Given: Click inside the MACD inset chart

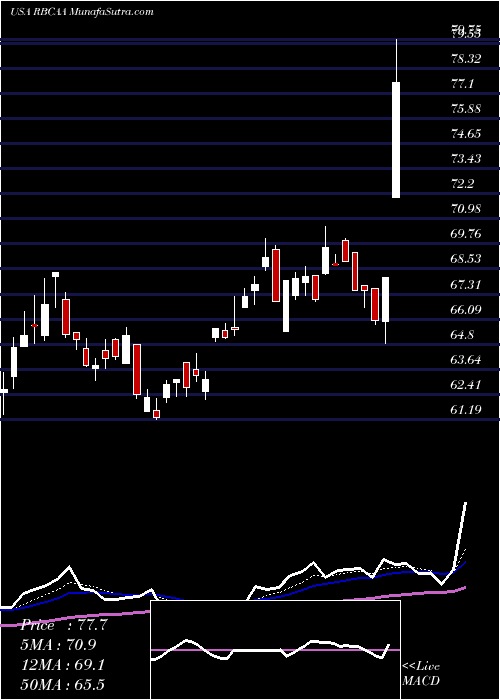Looking at the screenshot, I should point(275,650).
